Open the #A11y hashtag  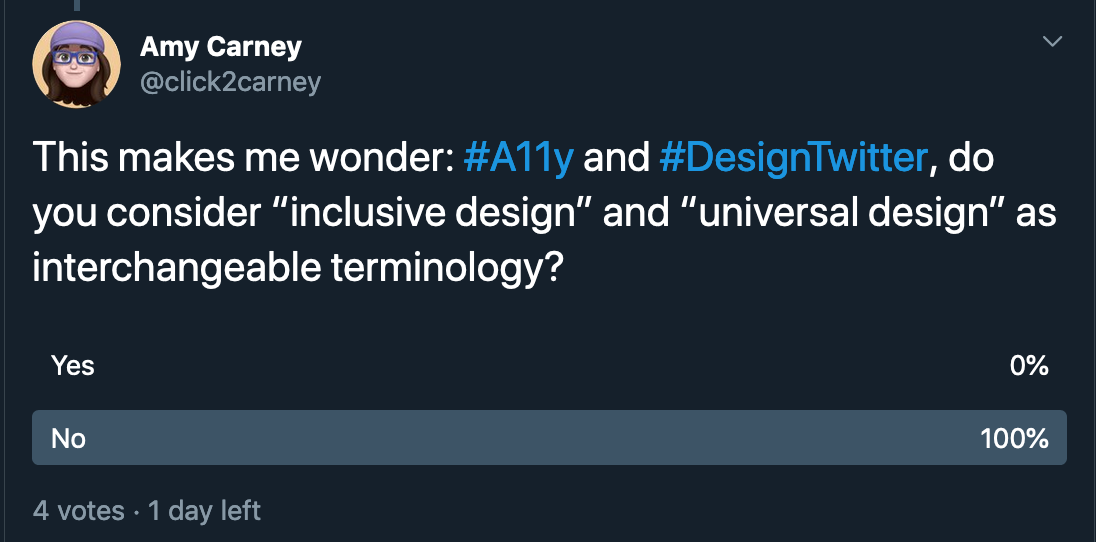(x=519, y=158)
